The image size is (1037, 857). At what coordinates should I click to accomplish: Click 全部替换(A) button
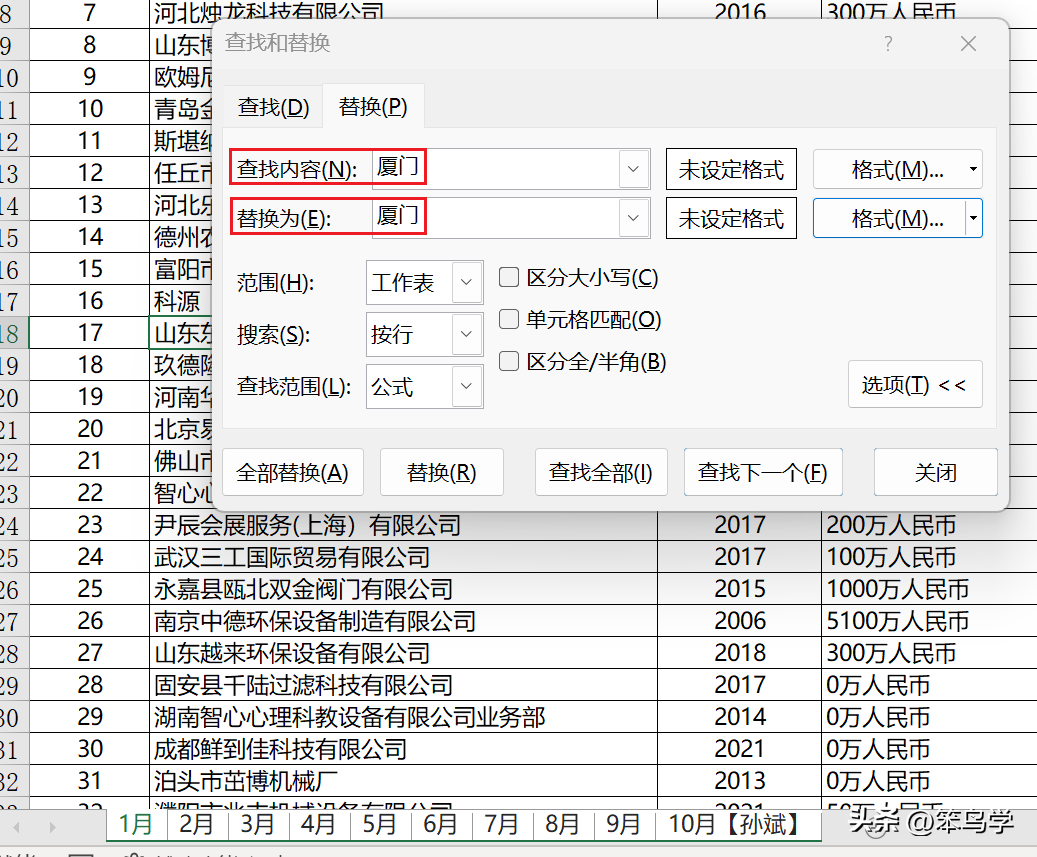click(293, 472)
